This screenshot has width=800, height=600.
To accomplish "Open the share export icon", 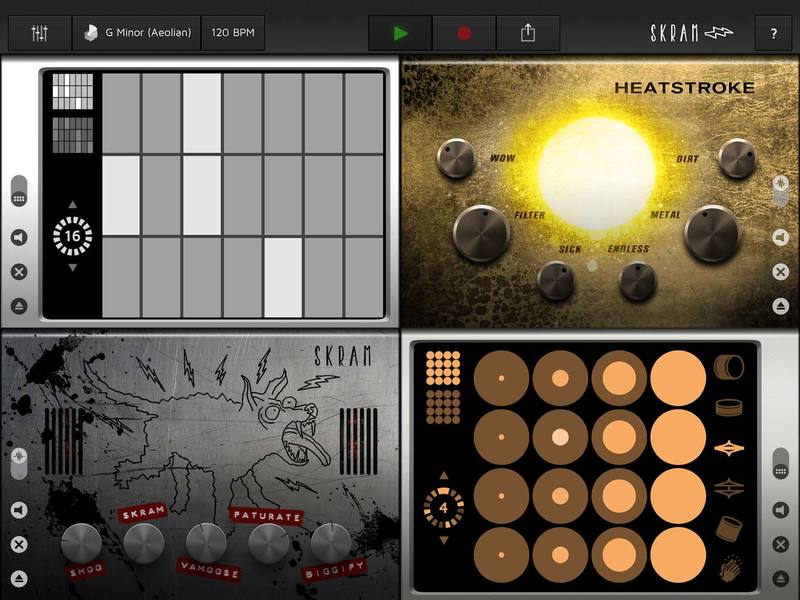I will point(528,33).
